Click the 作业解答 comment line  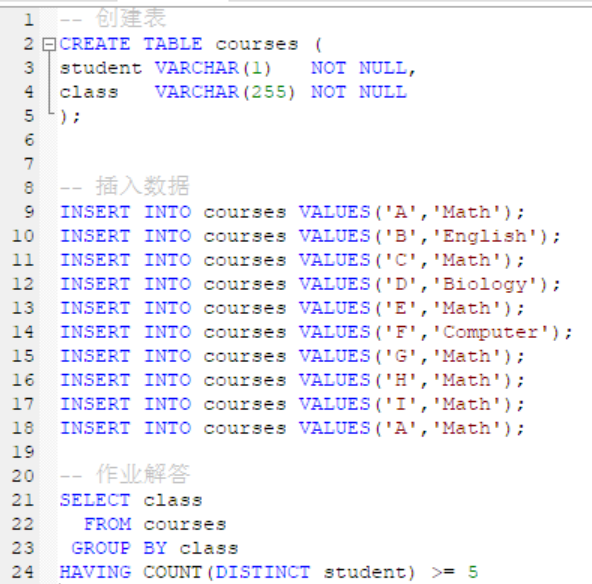coord(124,474)
